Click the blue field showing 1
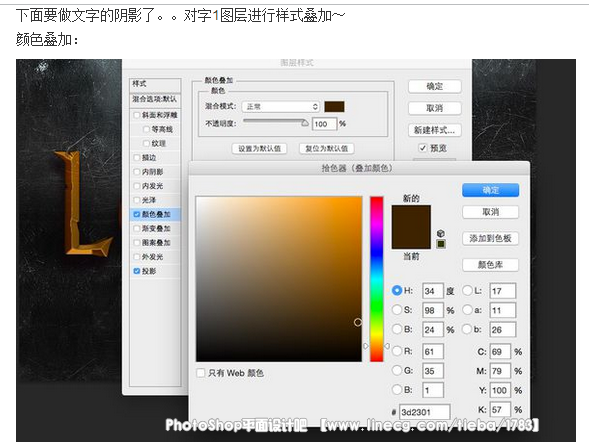 [433, 390]
